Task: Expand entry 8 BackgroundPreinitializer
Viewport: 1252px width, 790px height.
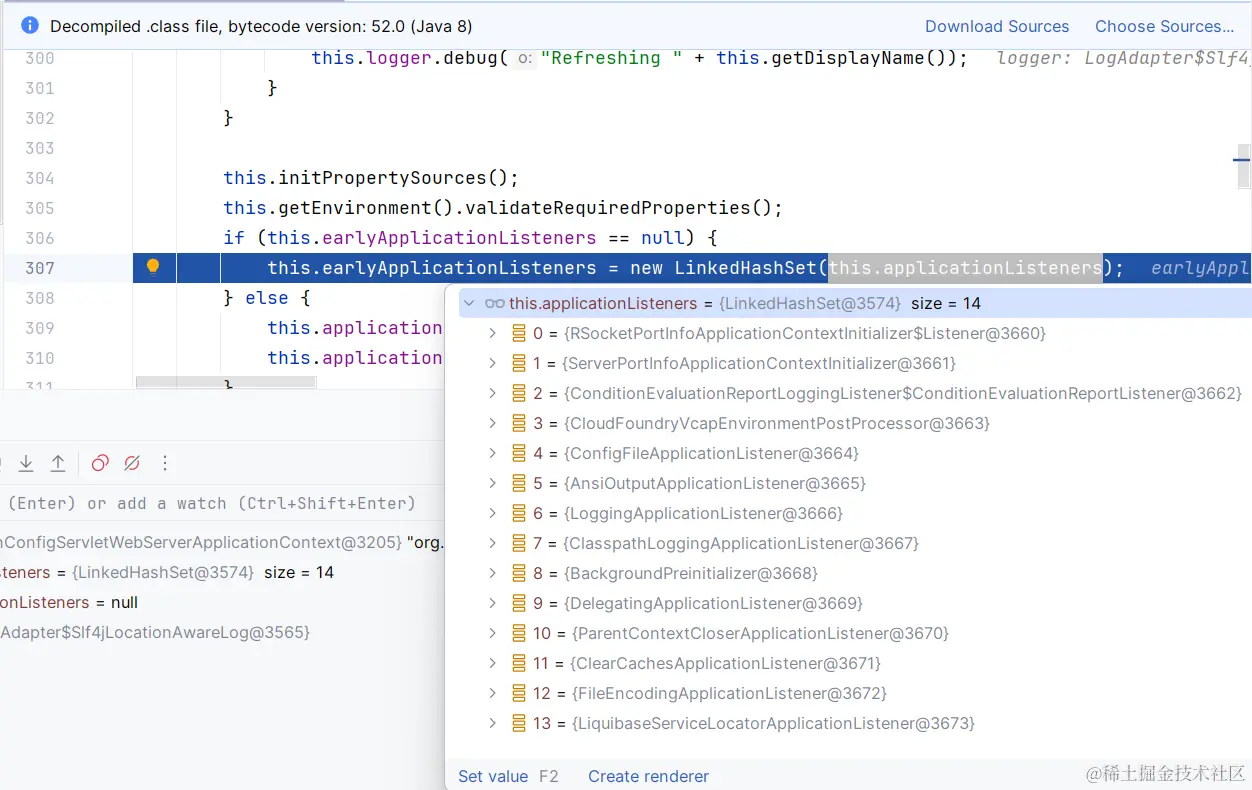Action: [492, 573]
